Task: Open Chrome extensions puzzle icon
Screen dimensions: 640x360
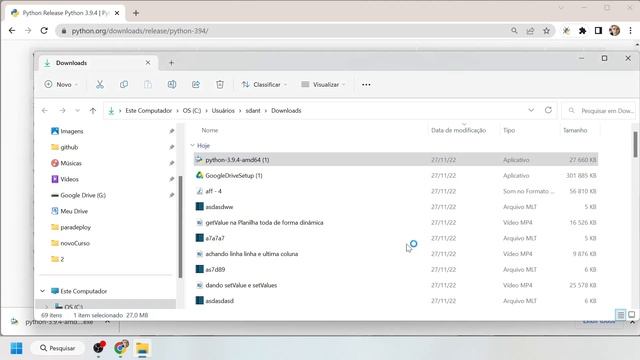Action: tap(582, 31)
